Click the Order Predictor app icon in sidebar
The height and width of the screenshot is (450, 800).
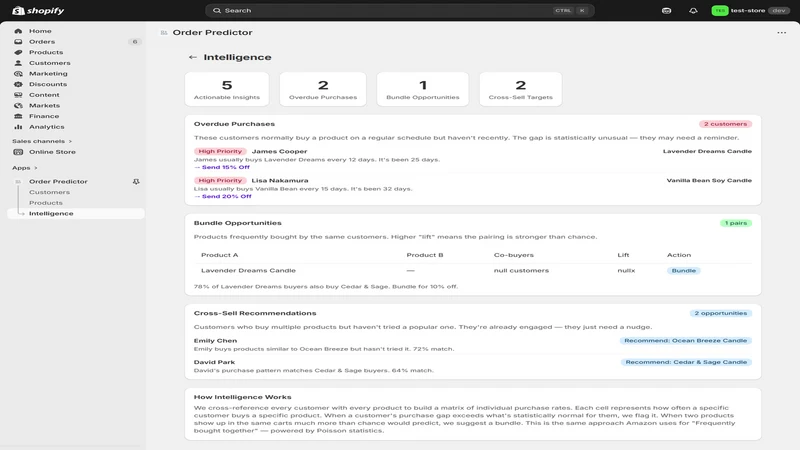(18, 182)
